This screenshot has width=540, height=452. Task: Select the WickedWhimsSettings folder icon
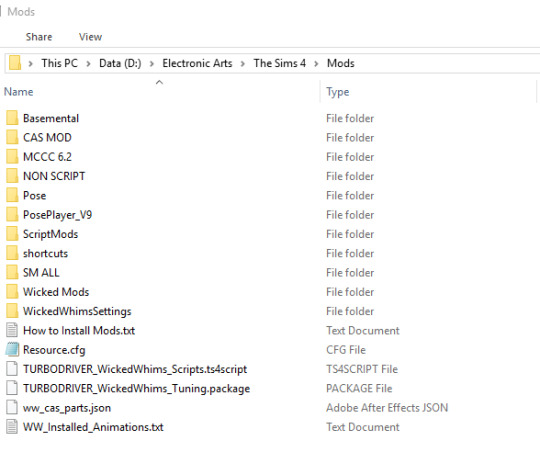(x=12, y=311)
